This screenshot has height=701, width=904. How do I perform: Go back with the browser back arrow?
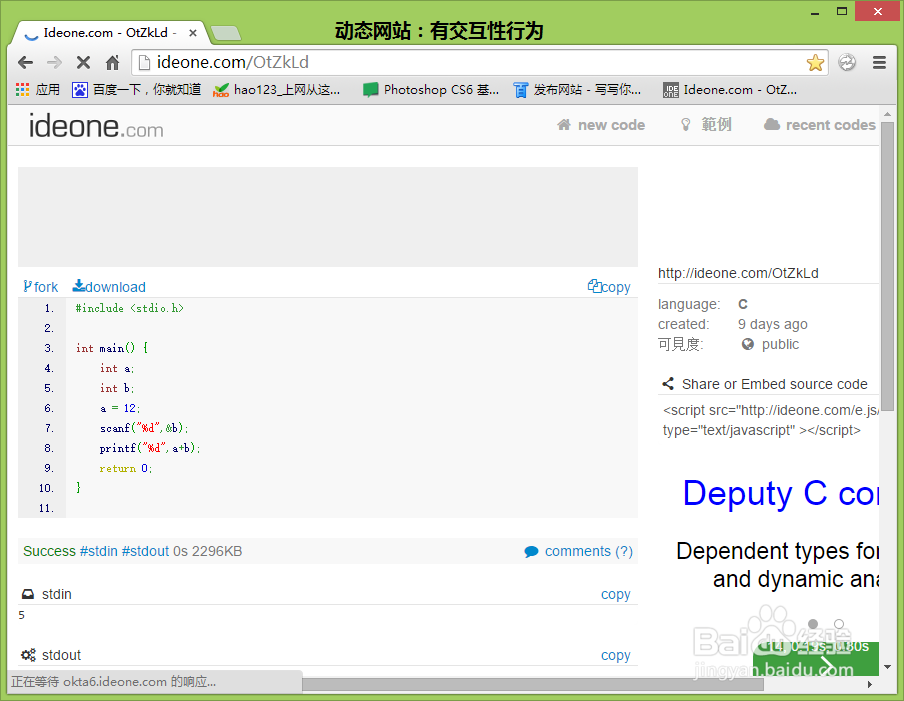26,62
